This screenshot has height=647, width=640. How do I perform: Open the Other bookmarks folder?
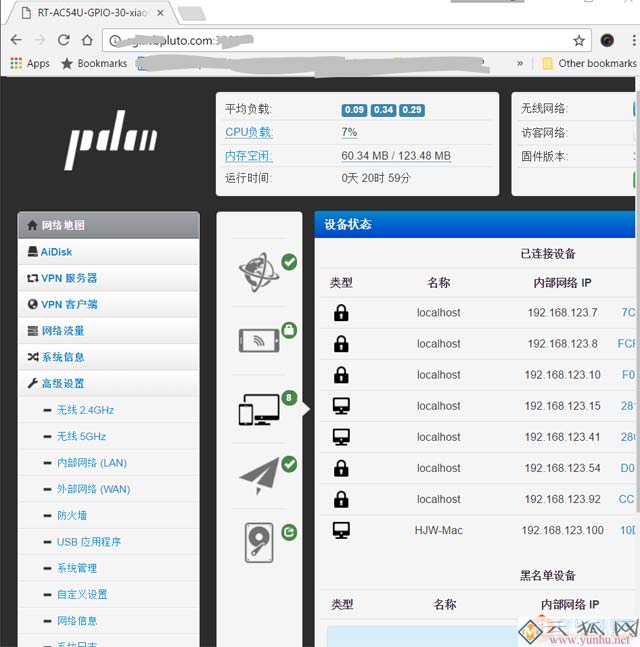coord(590,64)
